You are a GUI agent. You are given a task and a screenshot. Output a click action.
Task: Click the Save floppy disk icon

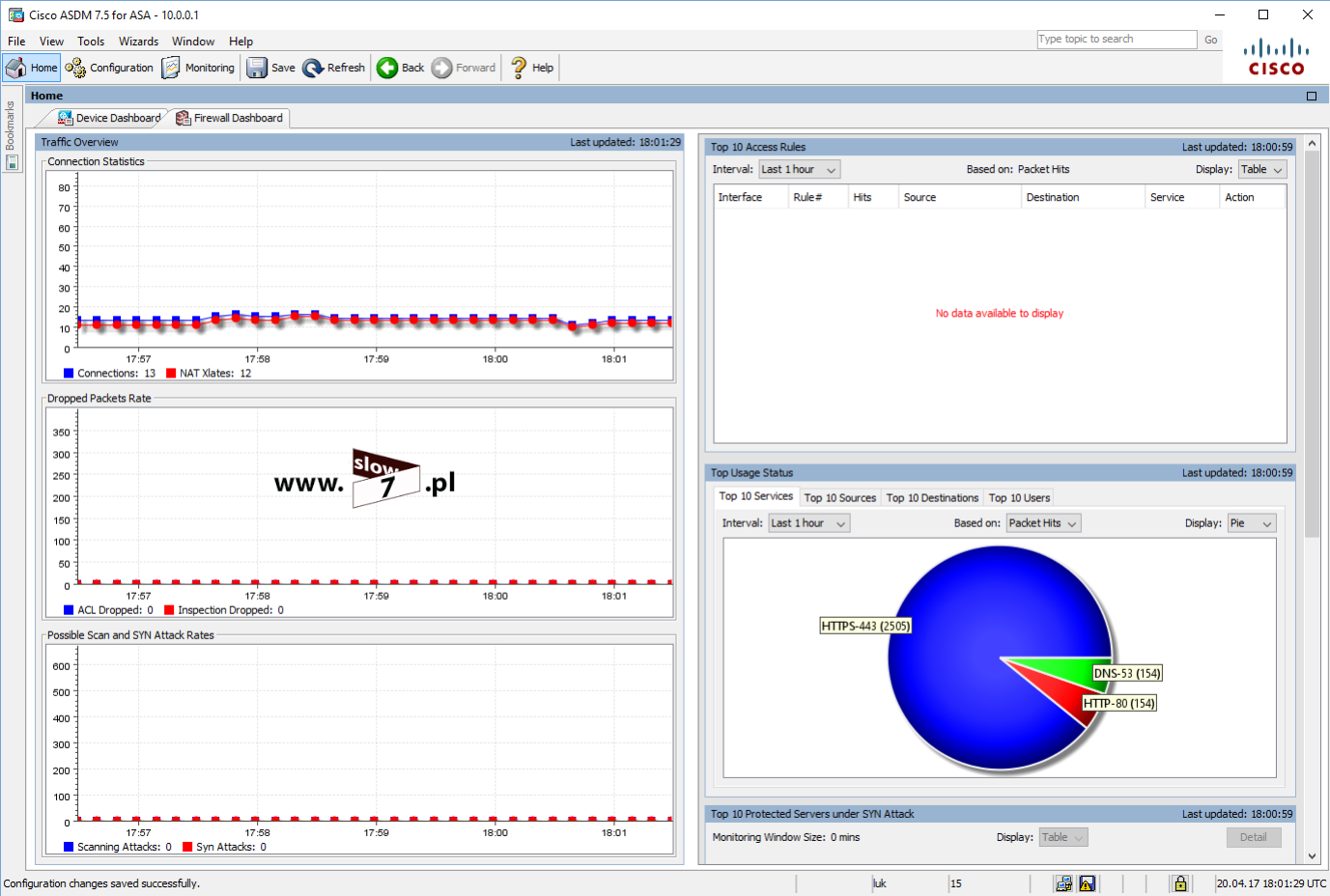pos(257,68)
